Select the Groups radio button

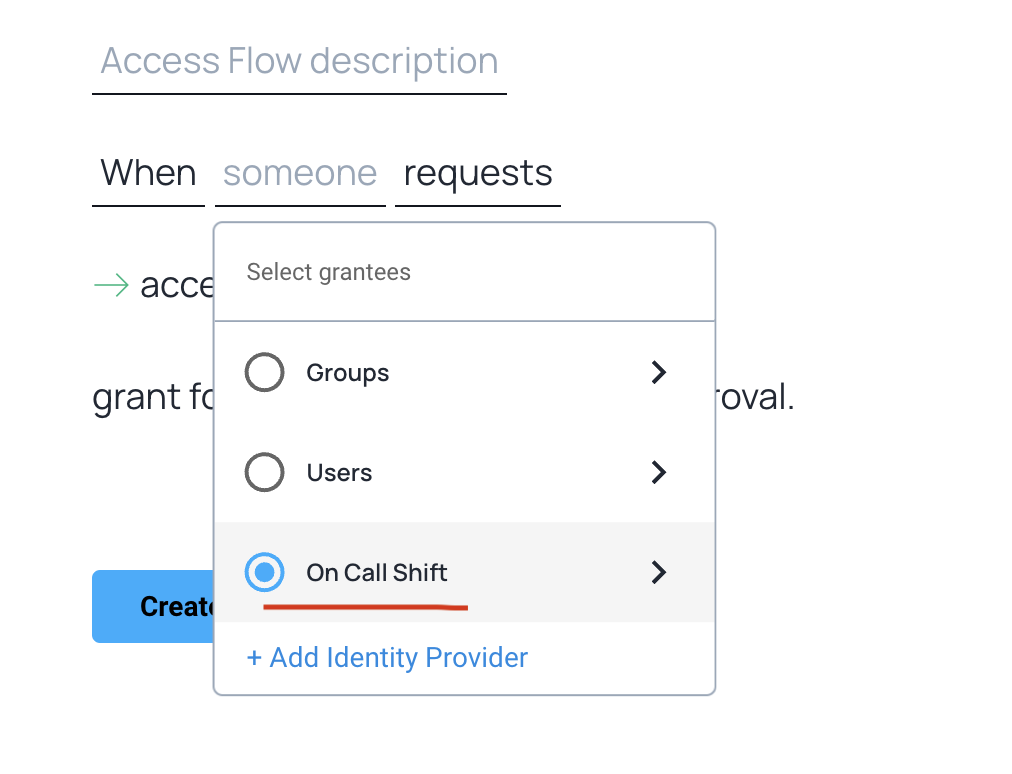[264, 373]
